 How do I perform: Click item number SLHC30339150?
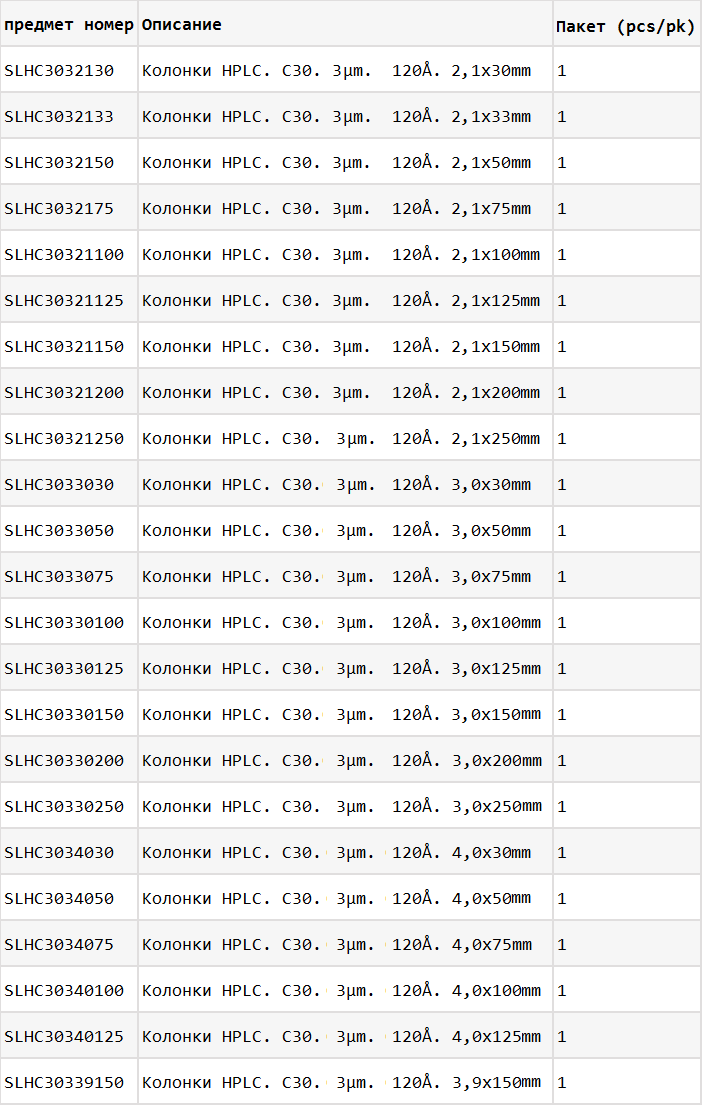tap(64, 1082)
